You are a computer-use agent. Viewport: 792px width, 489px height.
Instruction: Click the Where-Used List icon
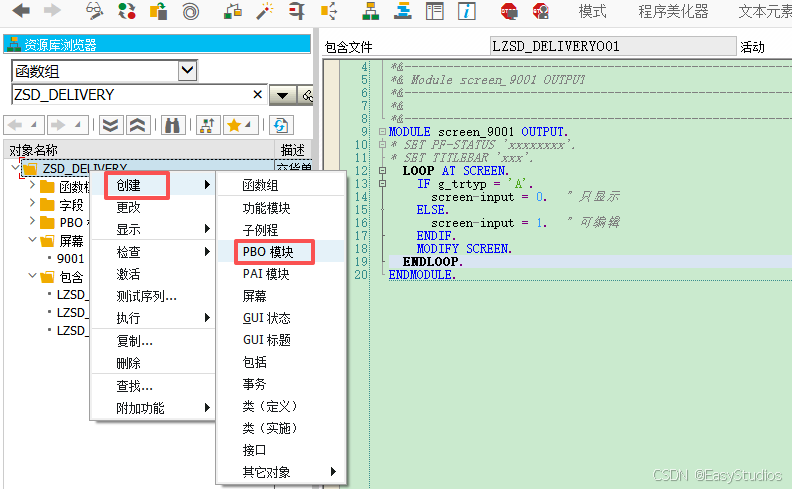329,11
